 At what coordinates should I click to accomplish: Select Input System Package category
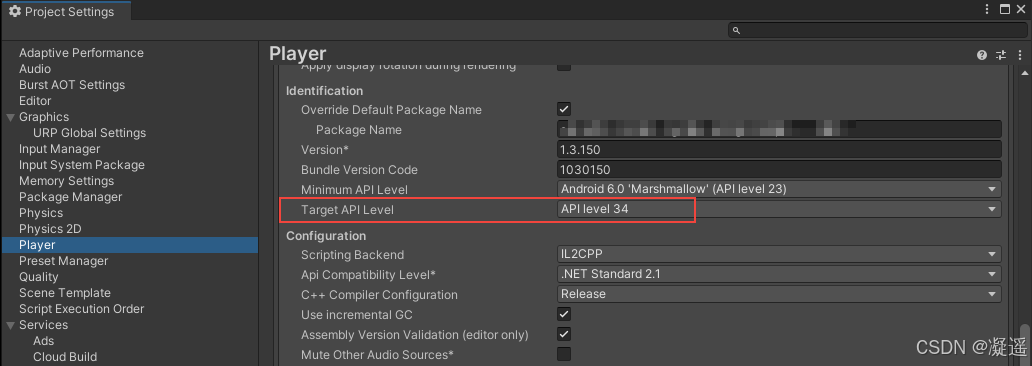(82, 165)
